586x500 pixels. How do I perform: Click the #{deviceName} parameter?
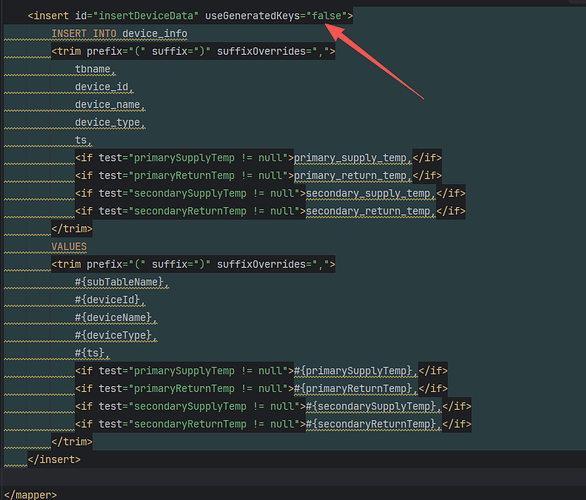point(113,317)
